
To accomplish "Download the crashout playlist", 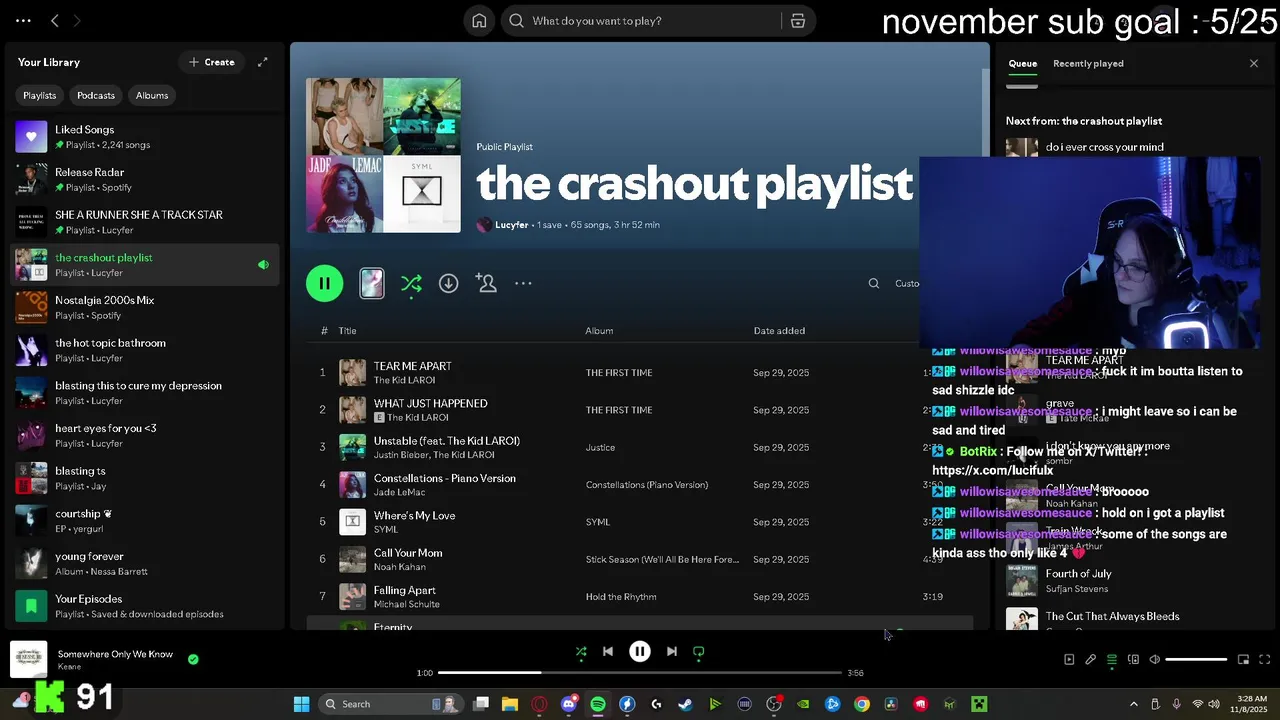I will (x=448, y=283).
